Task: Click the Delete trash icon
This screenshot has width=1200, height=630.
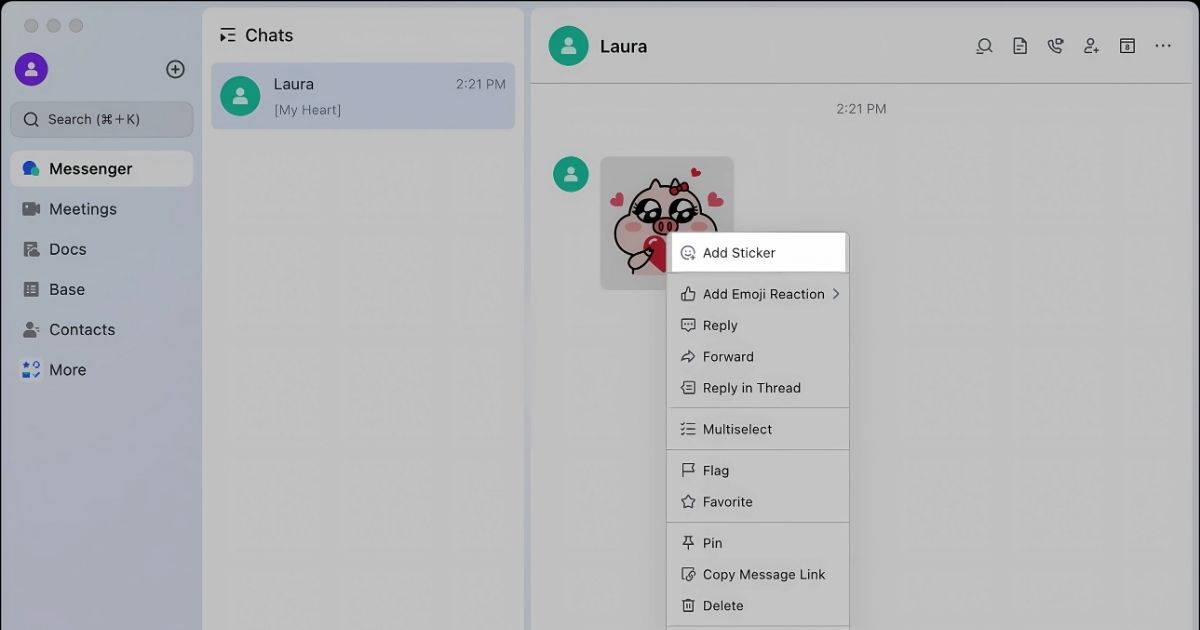Action: click(x=688, y=605)
